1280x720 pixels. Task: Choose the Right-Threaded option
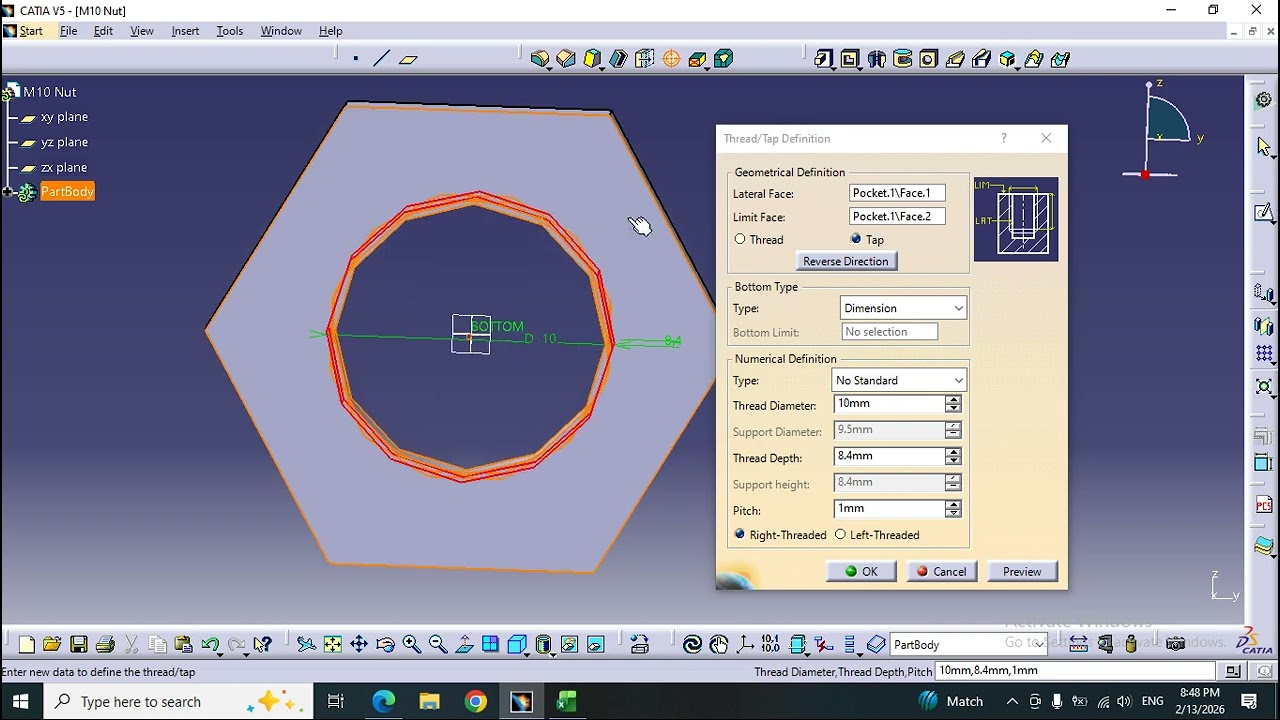pyautogui.click(x=740, y=535)
